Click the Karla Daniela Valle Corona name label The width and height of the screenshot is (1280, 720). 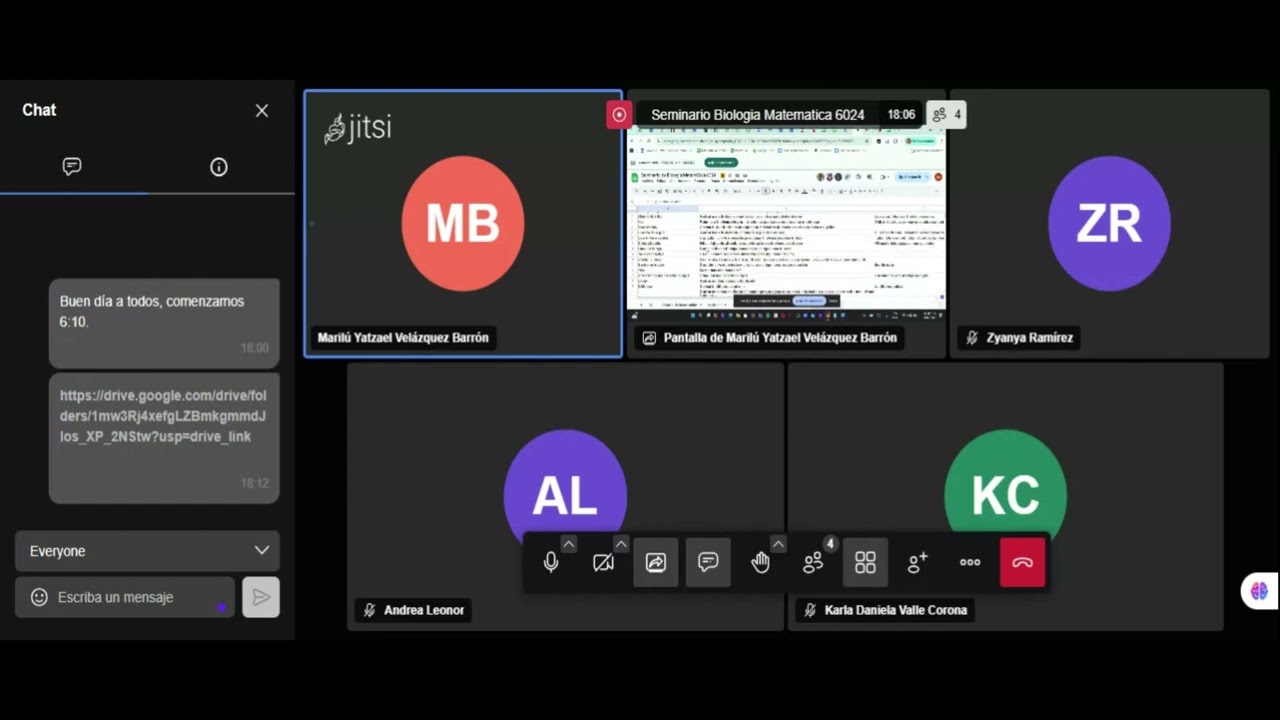click(x=896, y=610)
